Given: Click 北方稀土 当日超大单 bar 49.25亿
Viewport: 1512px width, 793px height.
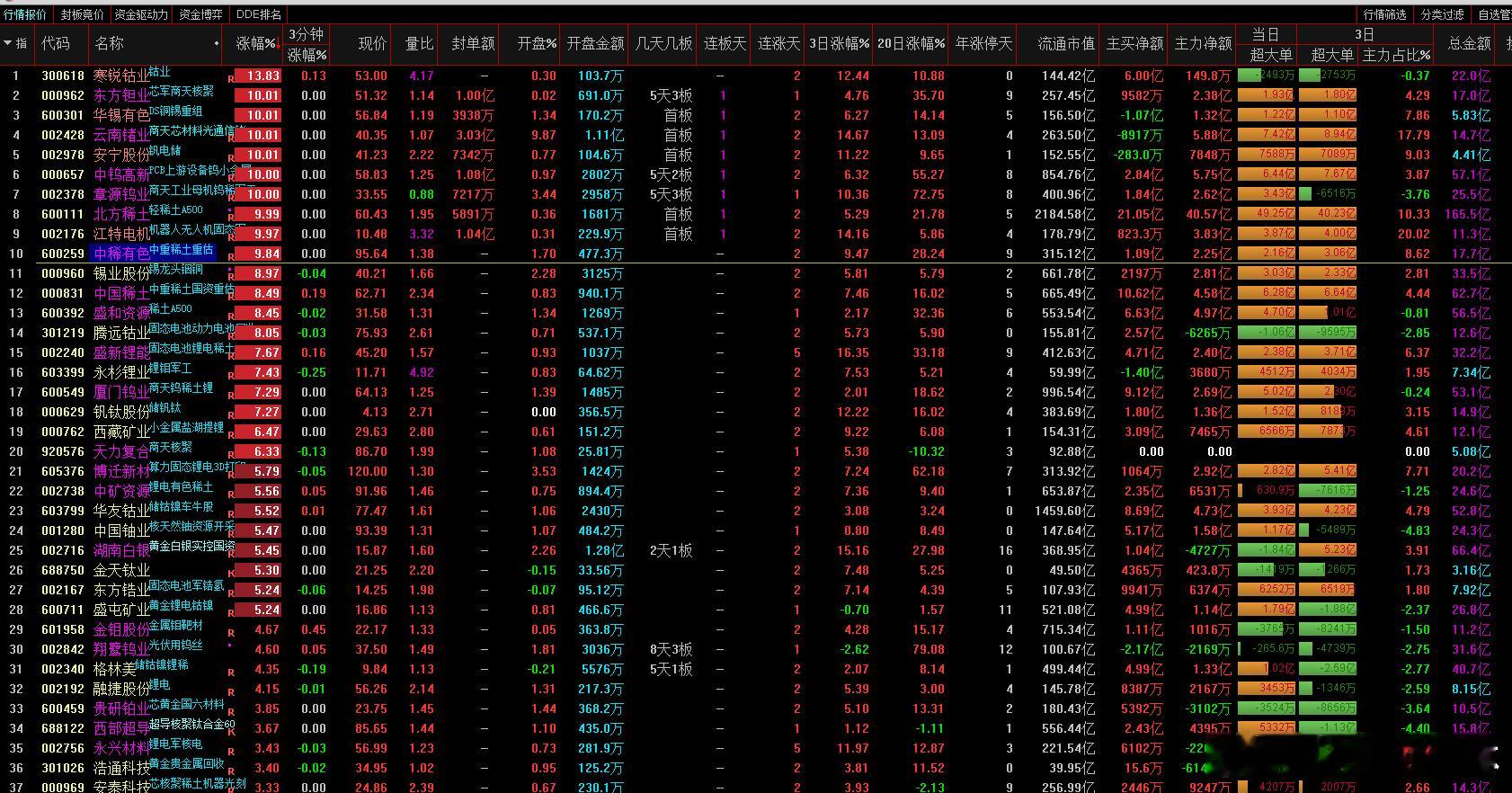Looking at the screenshot, I should click(x=1267, y=215).
